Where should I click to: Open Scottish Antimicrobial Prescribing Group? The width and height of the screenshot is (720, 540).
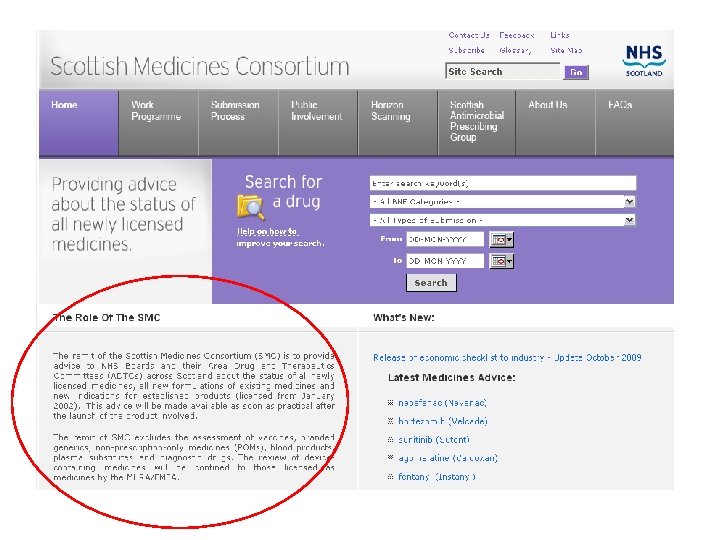coord(477,123)
